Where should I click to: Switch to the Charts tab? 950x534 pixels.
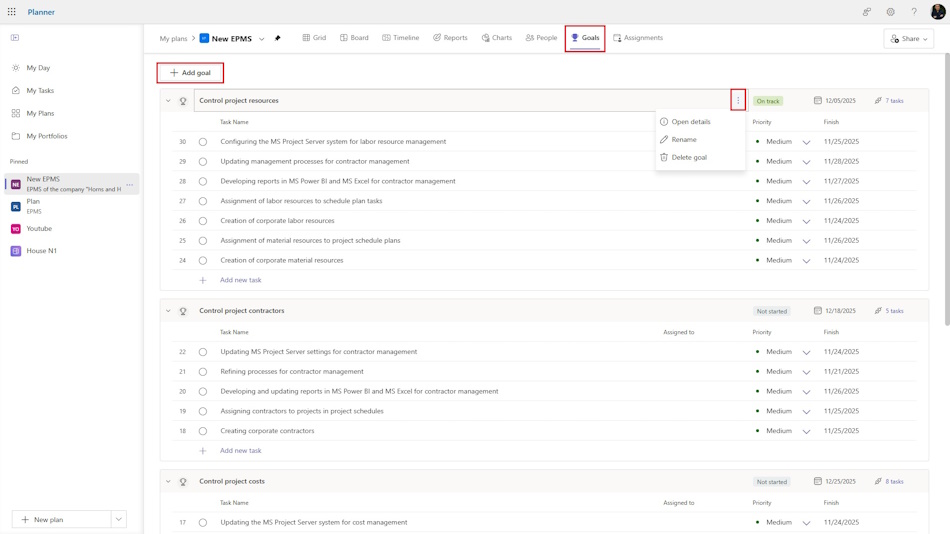497,38
